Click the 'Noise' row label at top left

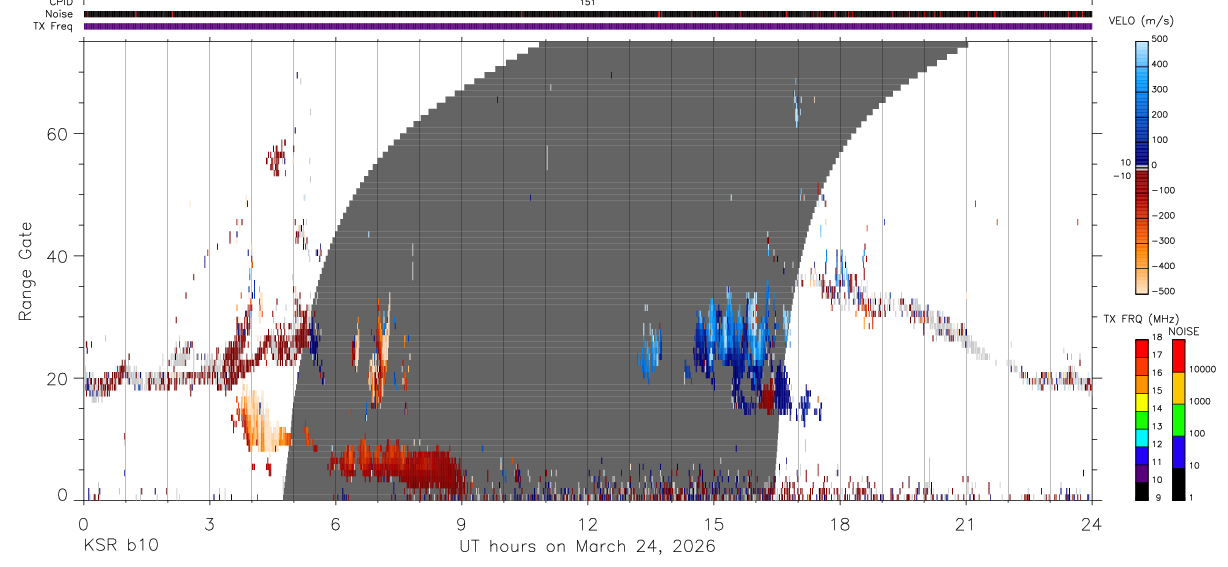point(61,14)
